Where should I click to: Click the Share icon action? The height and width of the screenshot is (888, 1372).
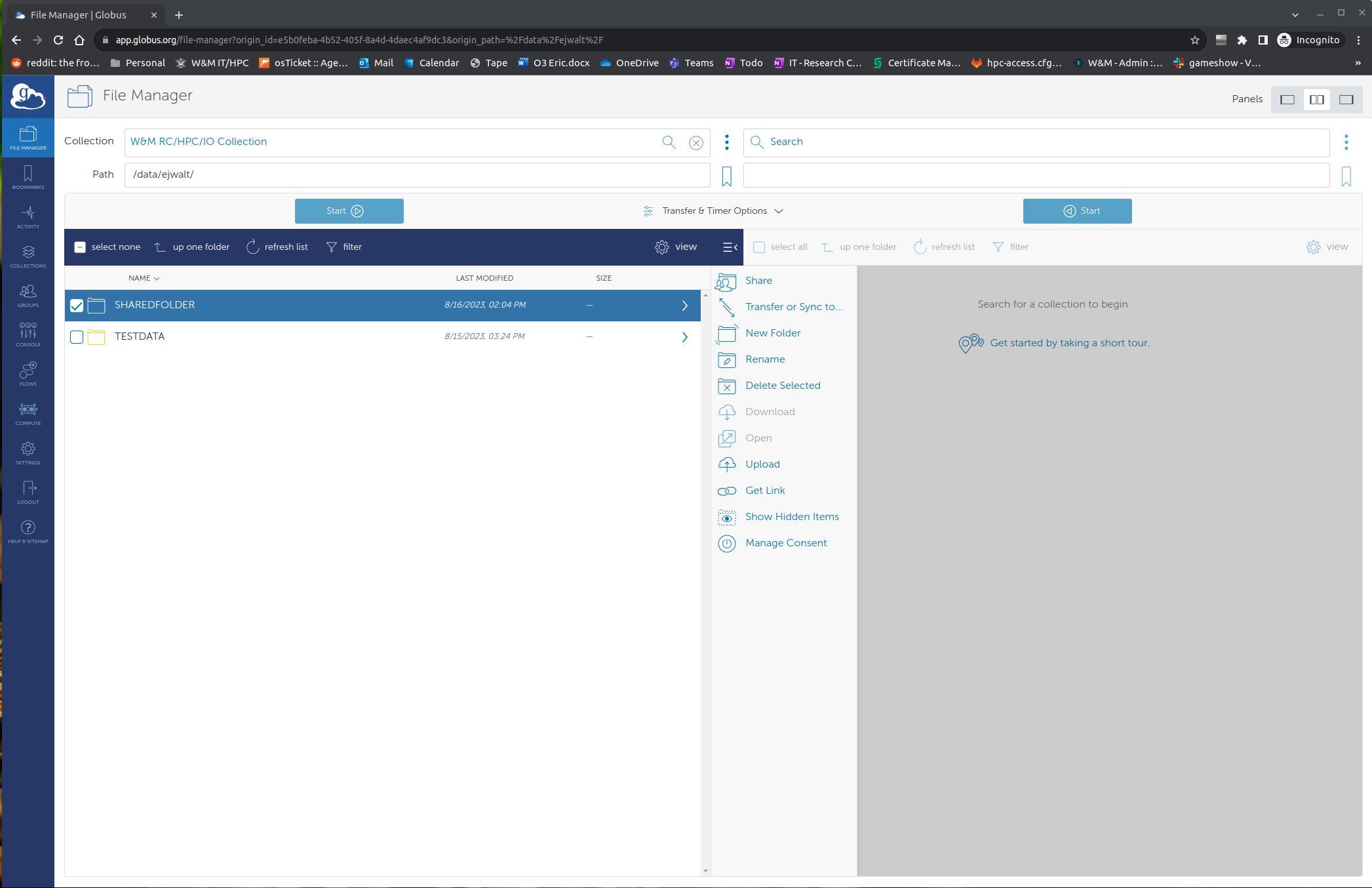point(726,281)
